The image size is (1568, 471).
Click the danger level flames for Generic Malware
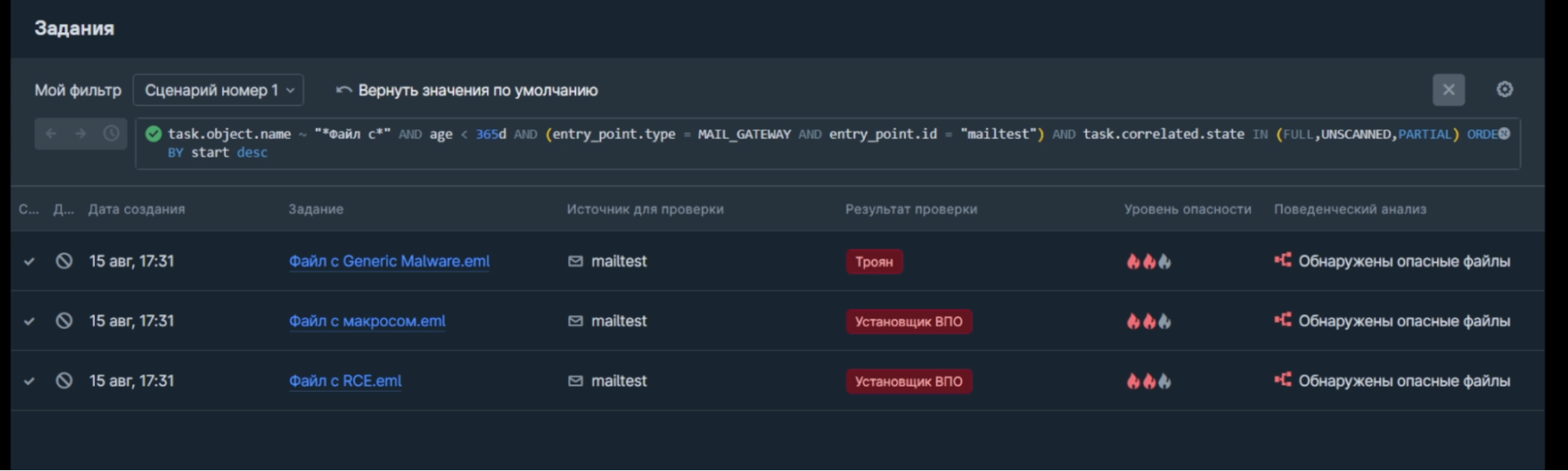coord(1148,261)
